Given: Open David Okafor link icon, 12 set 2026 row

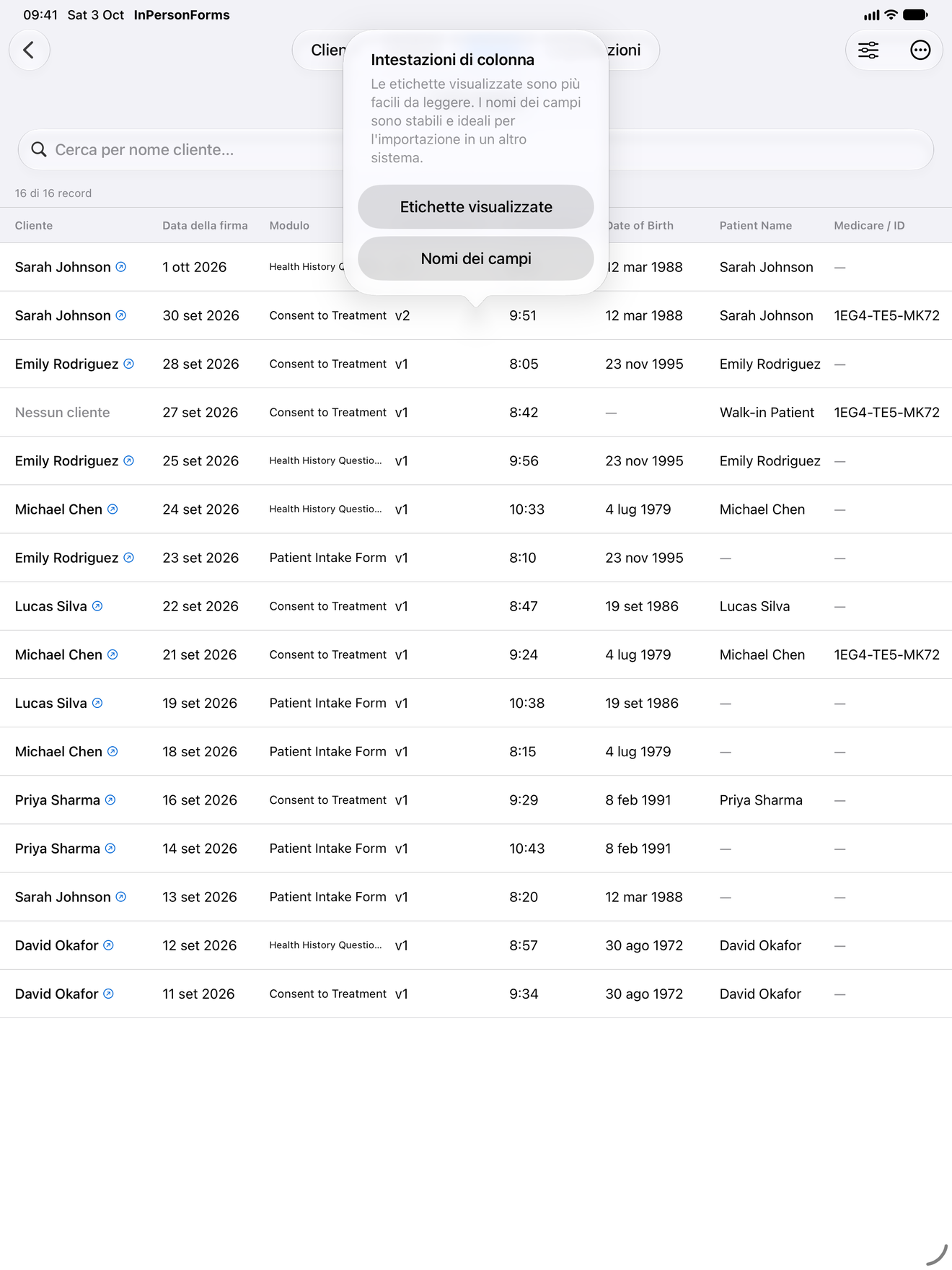Looking at the screenshot, I should 108,945.
